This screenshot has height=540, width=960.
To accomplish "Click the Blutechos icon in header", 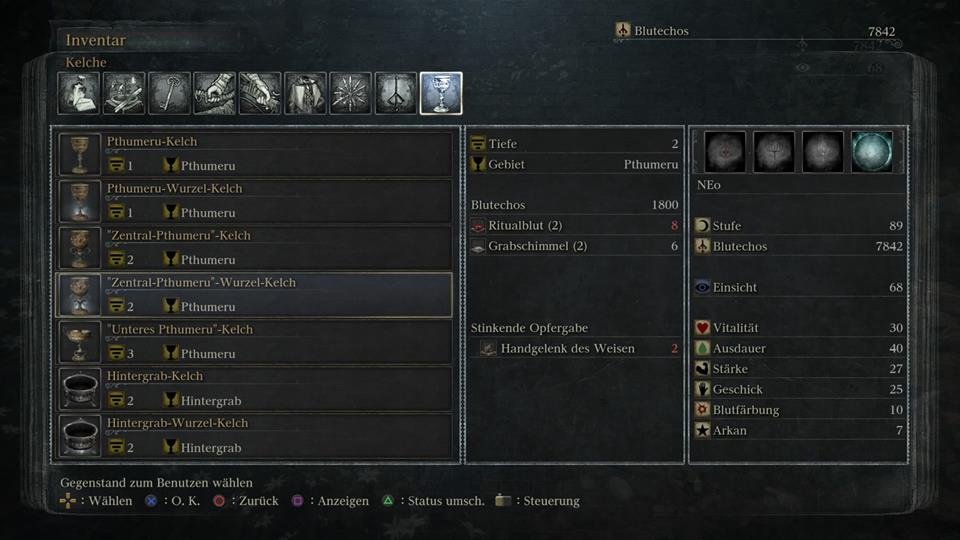I will click(x=623, y=30).
